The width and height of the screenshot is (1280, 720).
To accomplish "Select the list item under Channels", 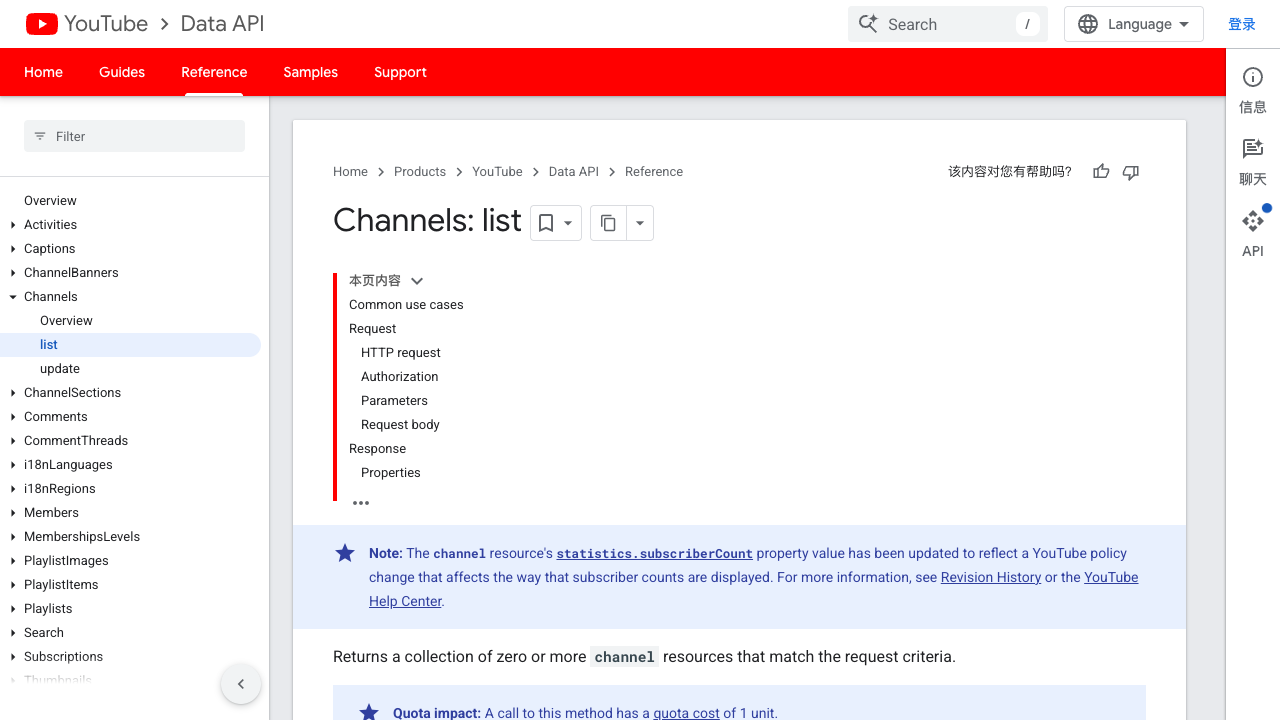I will coord(130,345).
